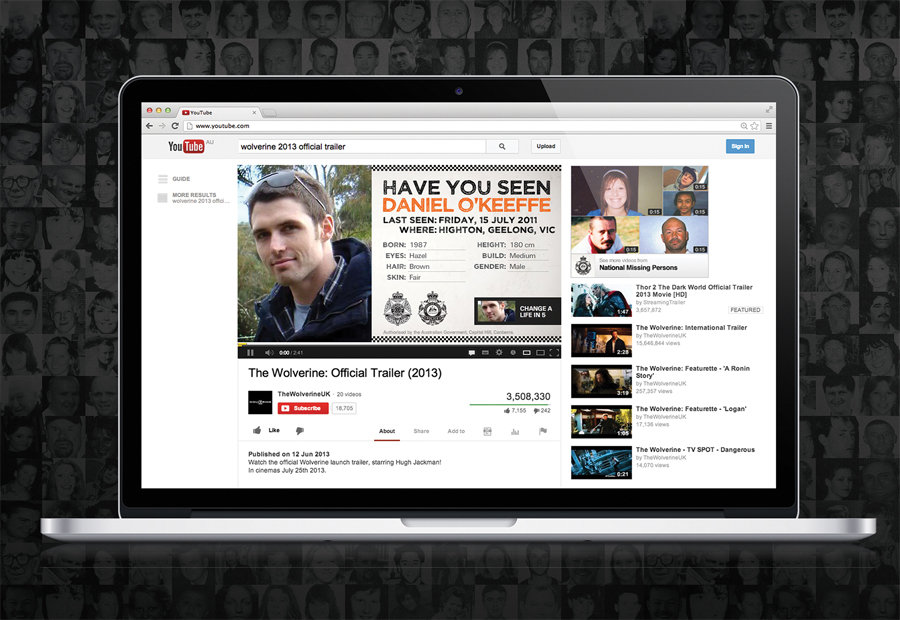Enter full screen using player icon

point(554,352)
